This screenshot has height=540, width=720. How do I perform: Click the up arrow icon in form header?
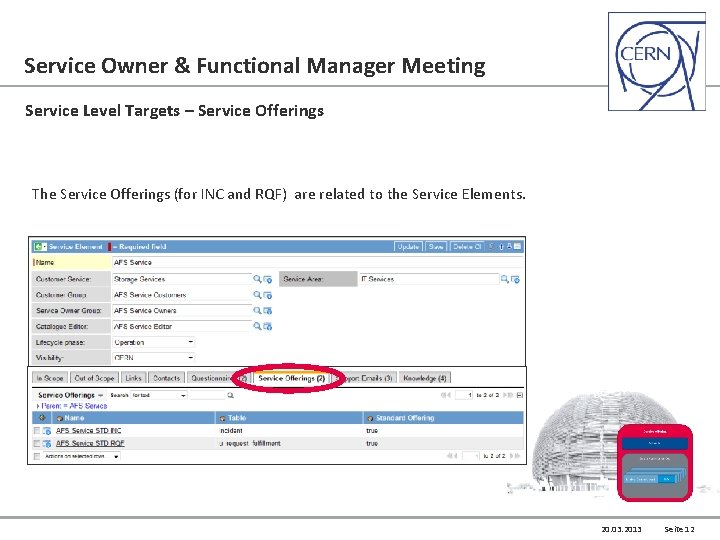point(502,247)
